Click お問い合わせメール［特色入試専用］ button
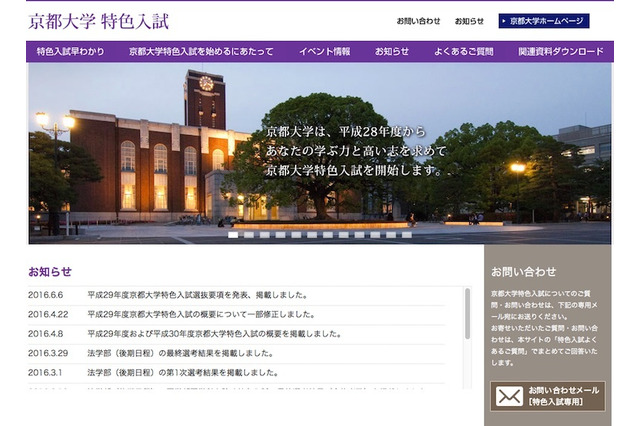 pyautogui.click(x=548, y=396)
